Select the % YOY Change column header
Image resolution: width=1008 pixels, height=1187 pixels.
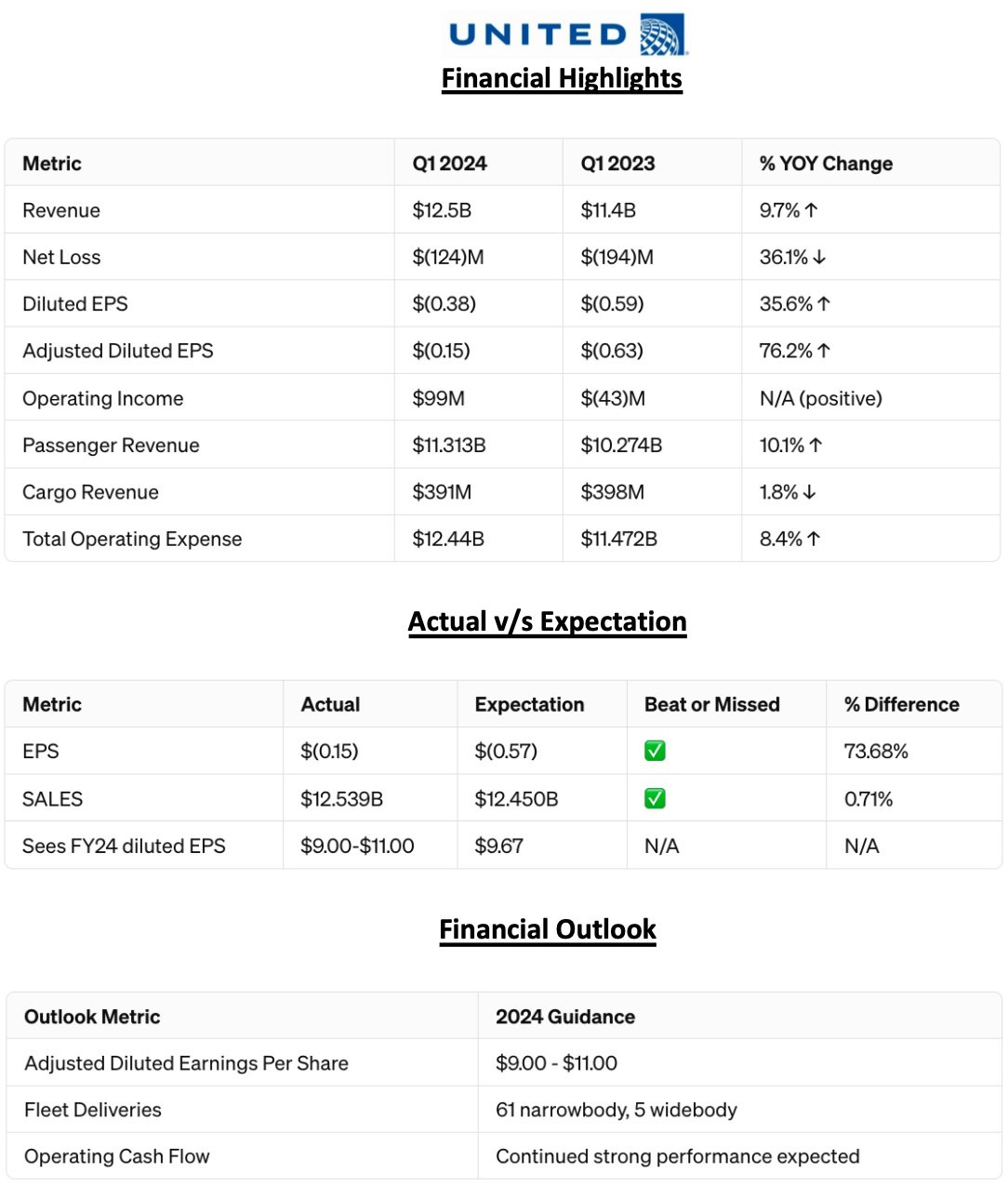826,164
